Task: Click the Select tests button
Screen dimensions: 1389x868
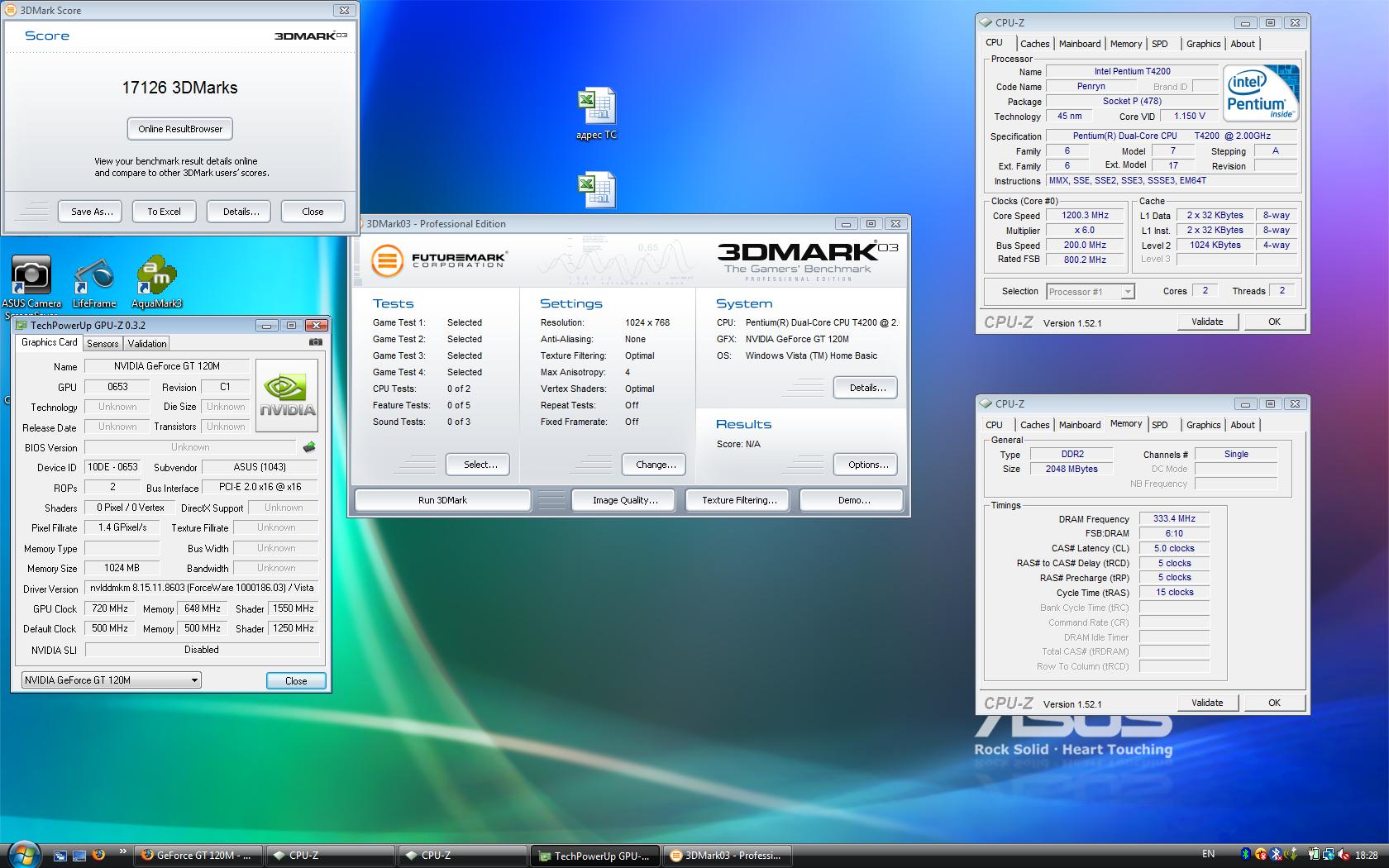Action: coord(477,465)
